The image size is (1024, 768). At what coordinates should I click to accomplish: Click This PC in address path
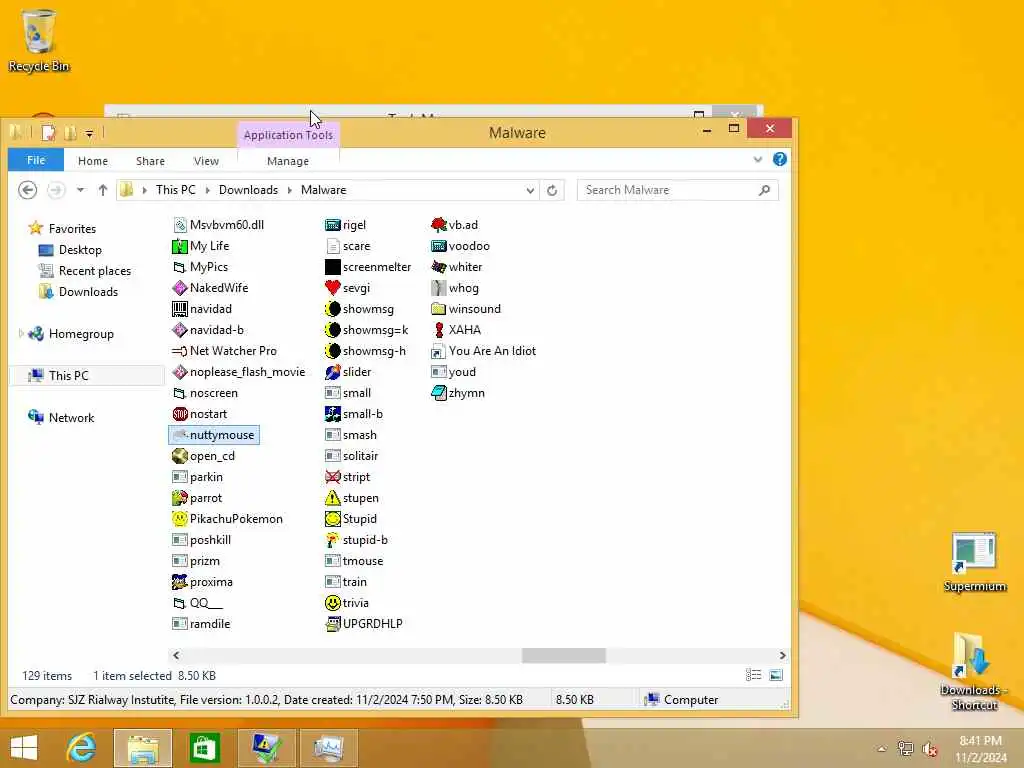coord(176,190)
